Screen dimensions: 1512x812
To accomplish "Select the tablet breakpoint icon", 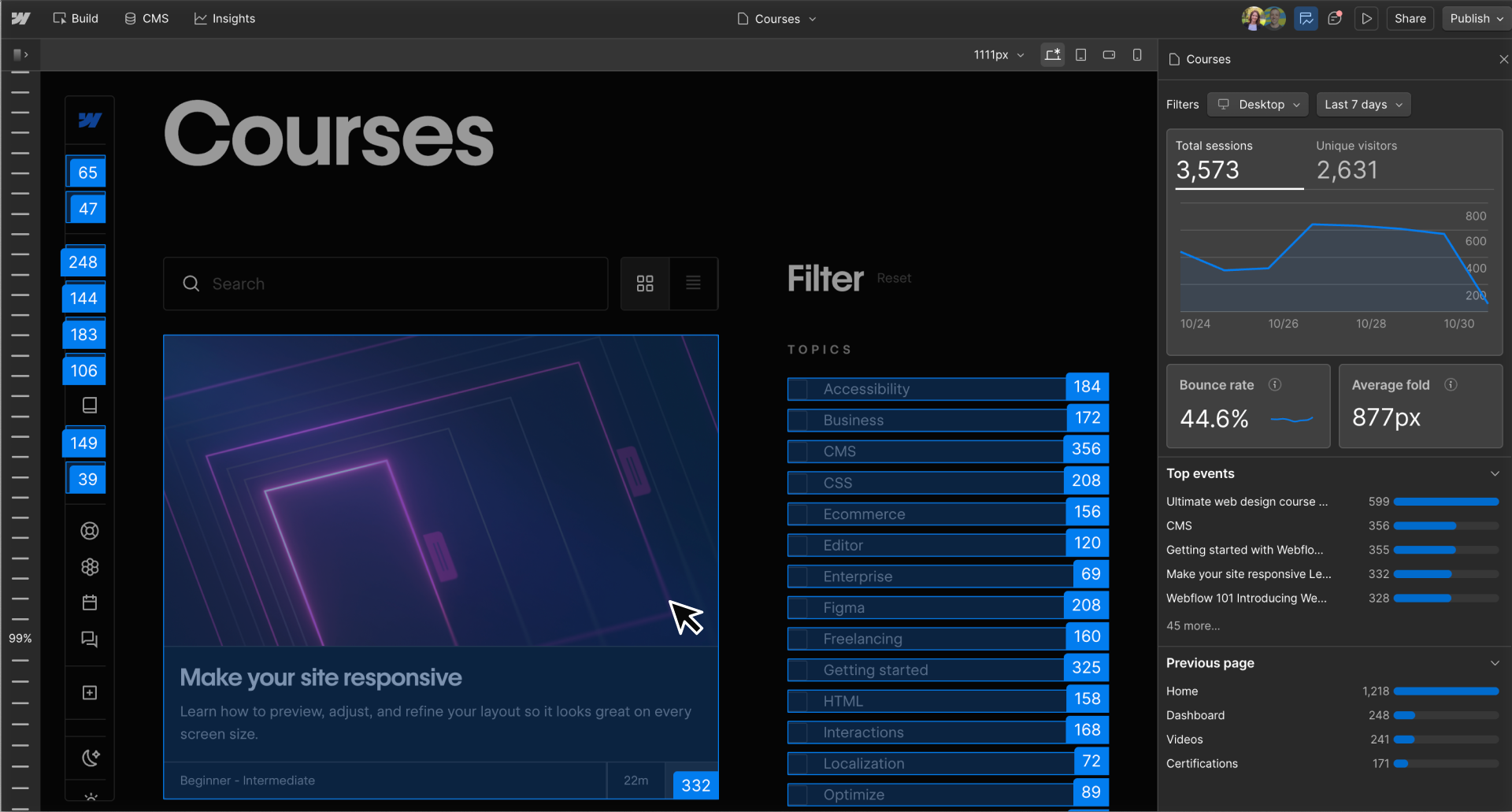I will pyautogui.click(x=1080, y=54).
